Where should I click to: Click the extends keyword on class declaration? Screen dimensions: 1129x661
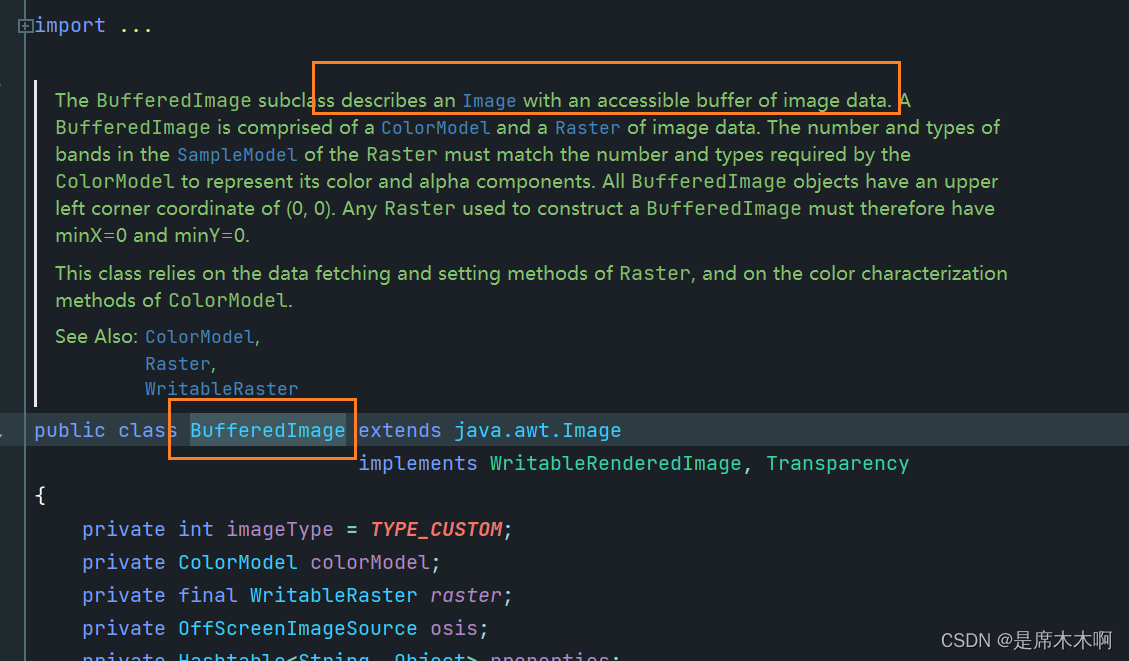point(399,430)
